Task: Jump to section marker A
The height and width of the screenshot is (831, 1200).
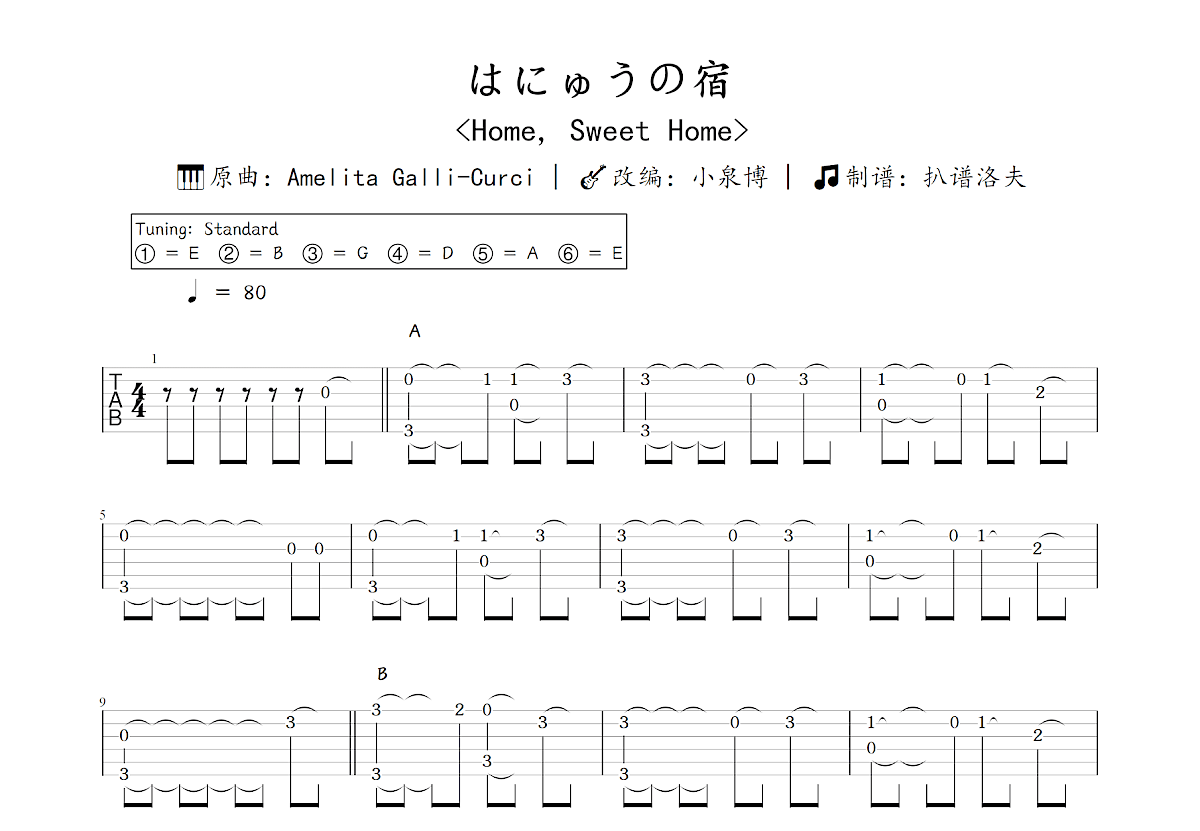Action: (x=415, y=331)
